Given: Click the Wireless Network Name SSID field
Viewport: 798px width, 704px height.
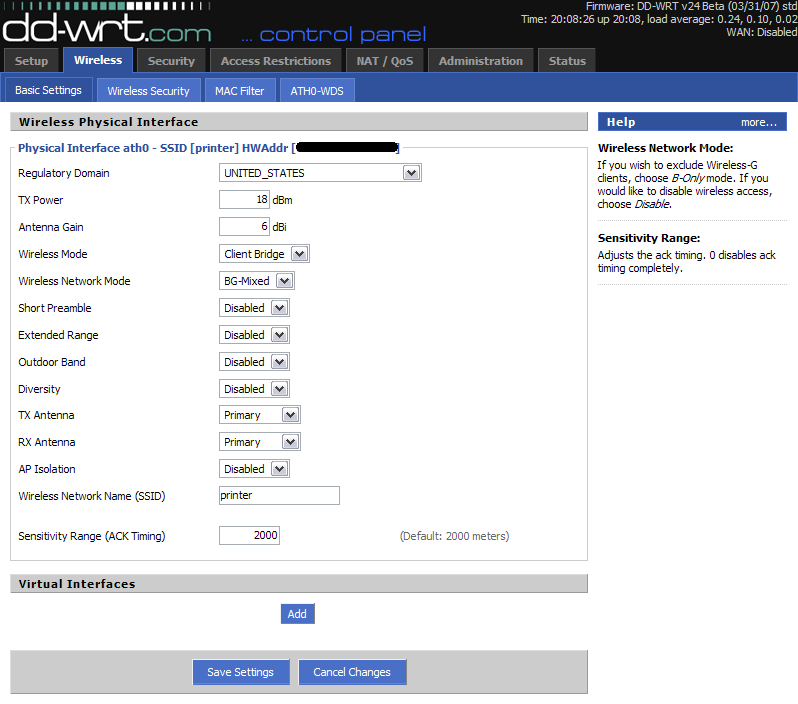Looking at the screenshot, I should [x=279, y=495].
